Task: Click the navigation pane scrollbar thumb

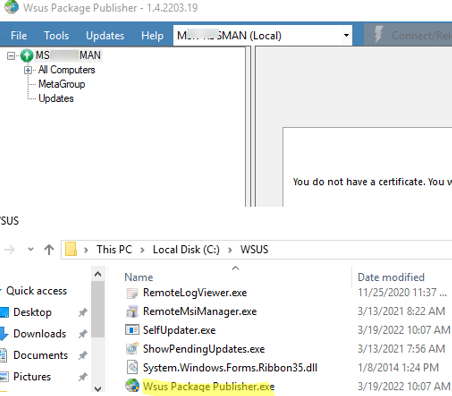Action: click(98, 309)
